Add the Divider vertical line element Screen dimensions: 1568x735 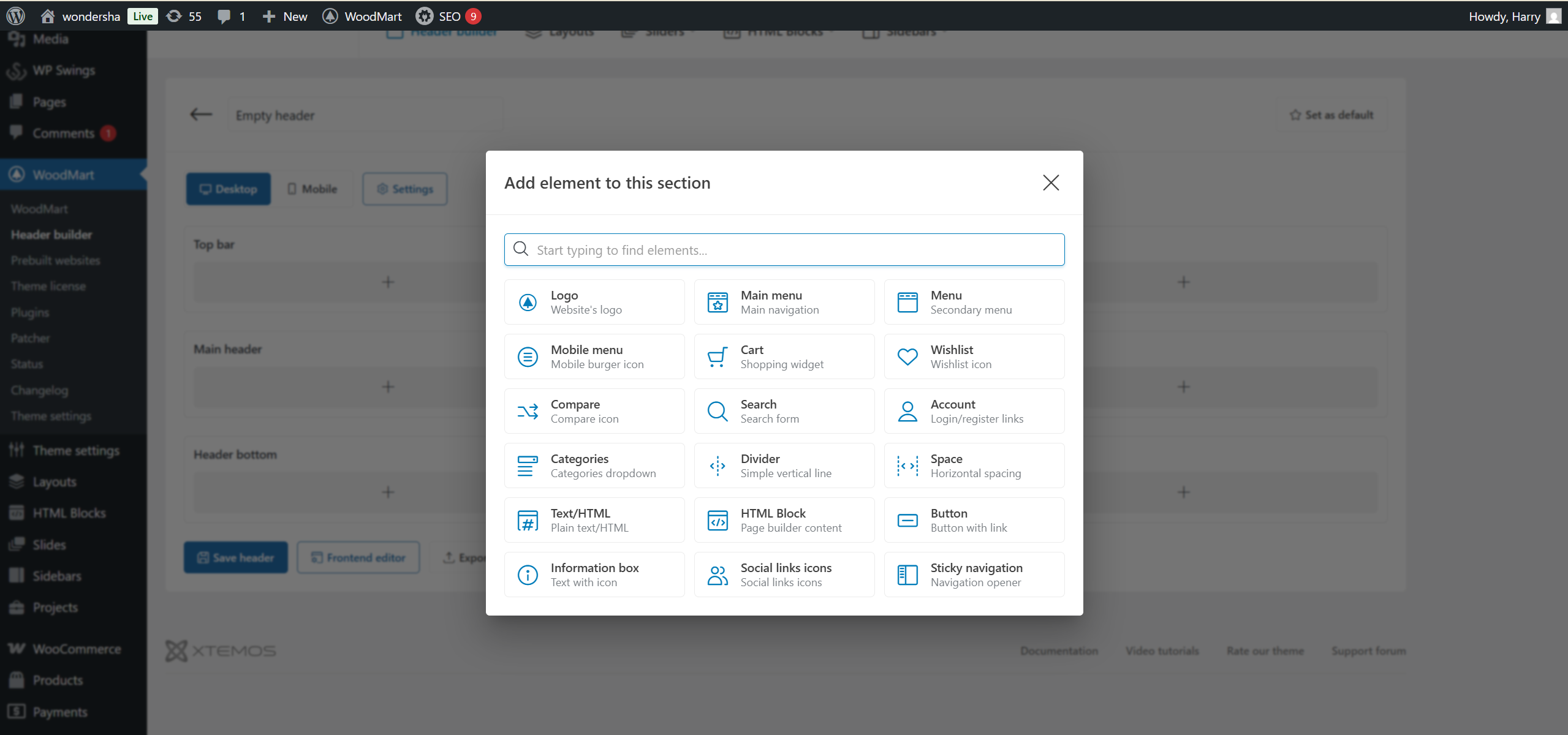(784, 466)
